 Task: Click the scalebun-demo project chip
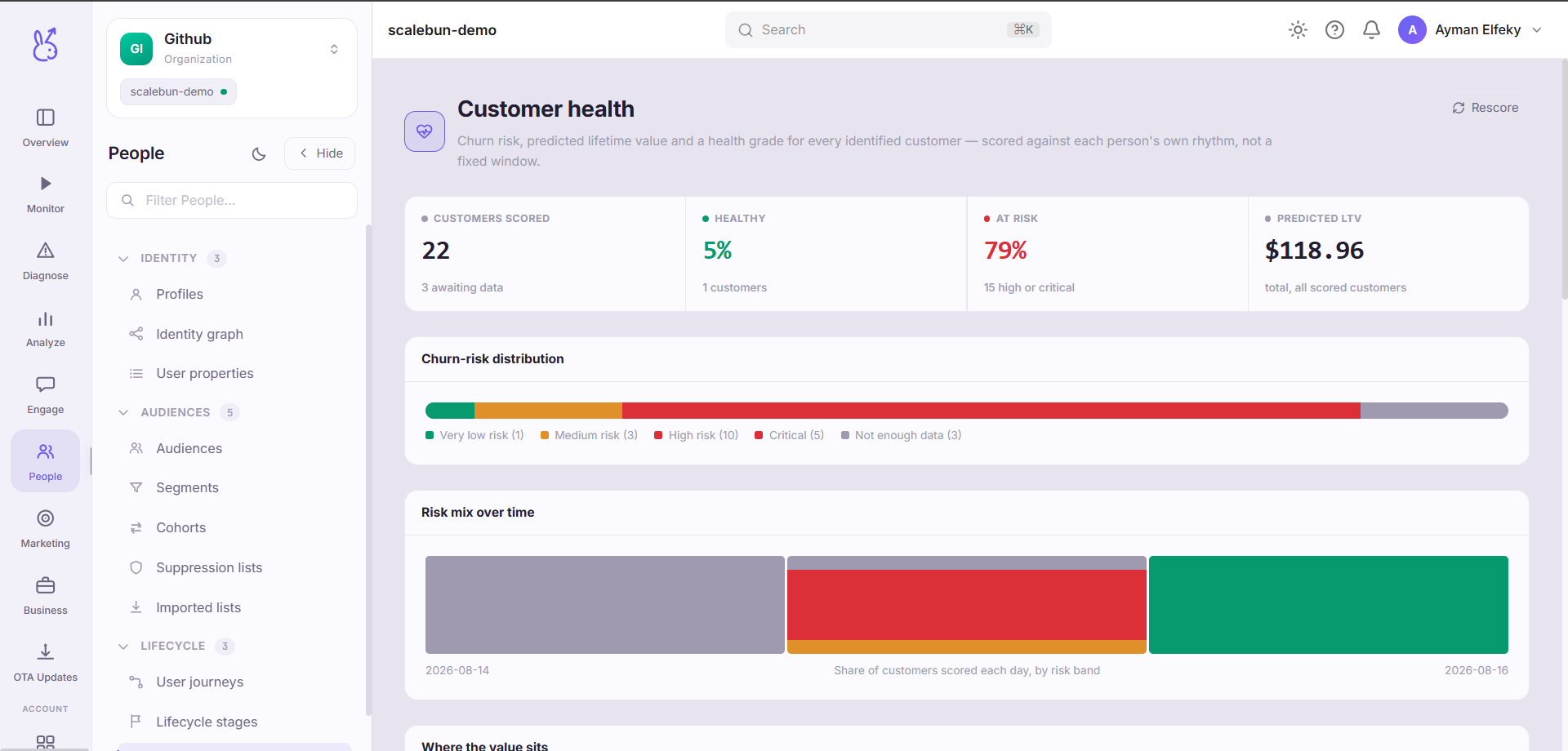click(178, 91)
